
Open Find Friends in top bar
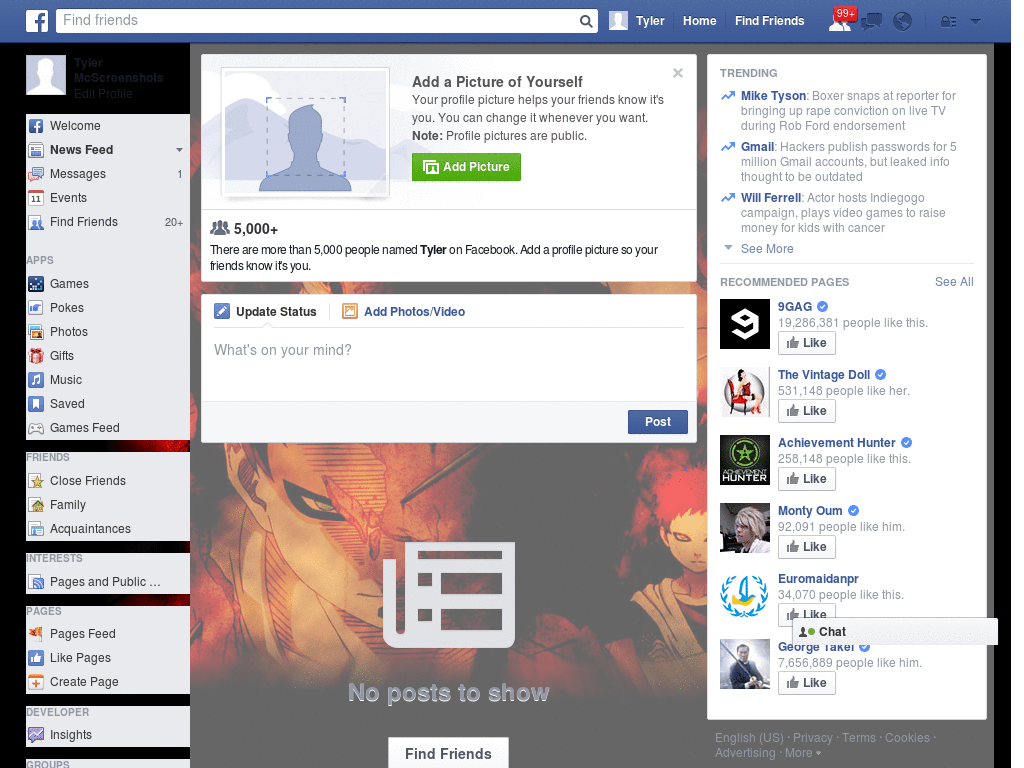[x=769, y=21]
